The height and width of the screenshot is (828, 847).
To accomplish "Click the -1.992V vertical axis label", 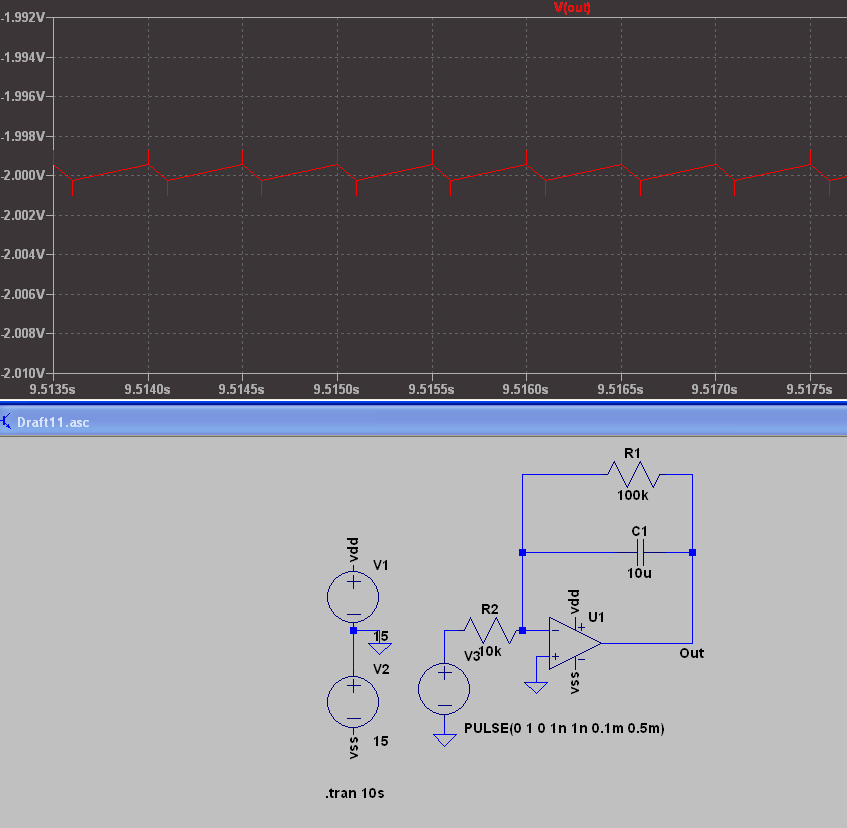I will pyautogui.click(x=23, y=17).
